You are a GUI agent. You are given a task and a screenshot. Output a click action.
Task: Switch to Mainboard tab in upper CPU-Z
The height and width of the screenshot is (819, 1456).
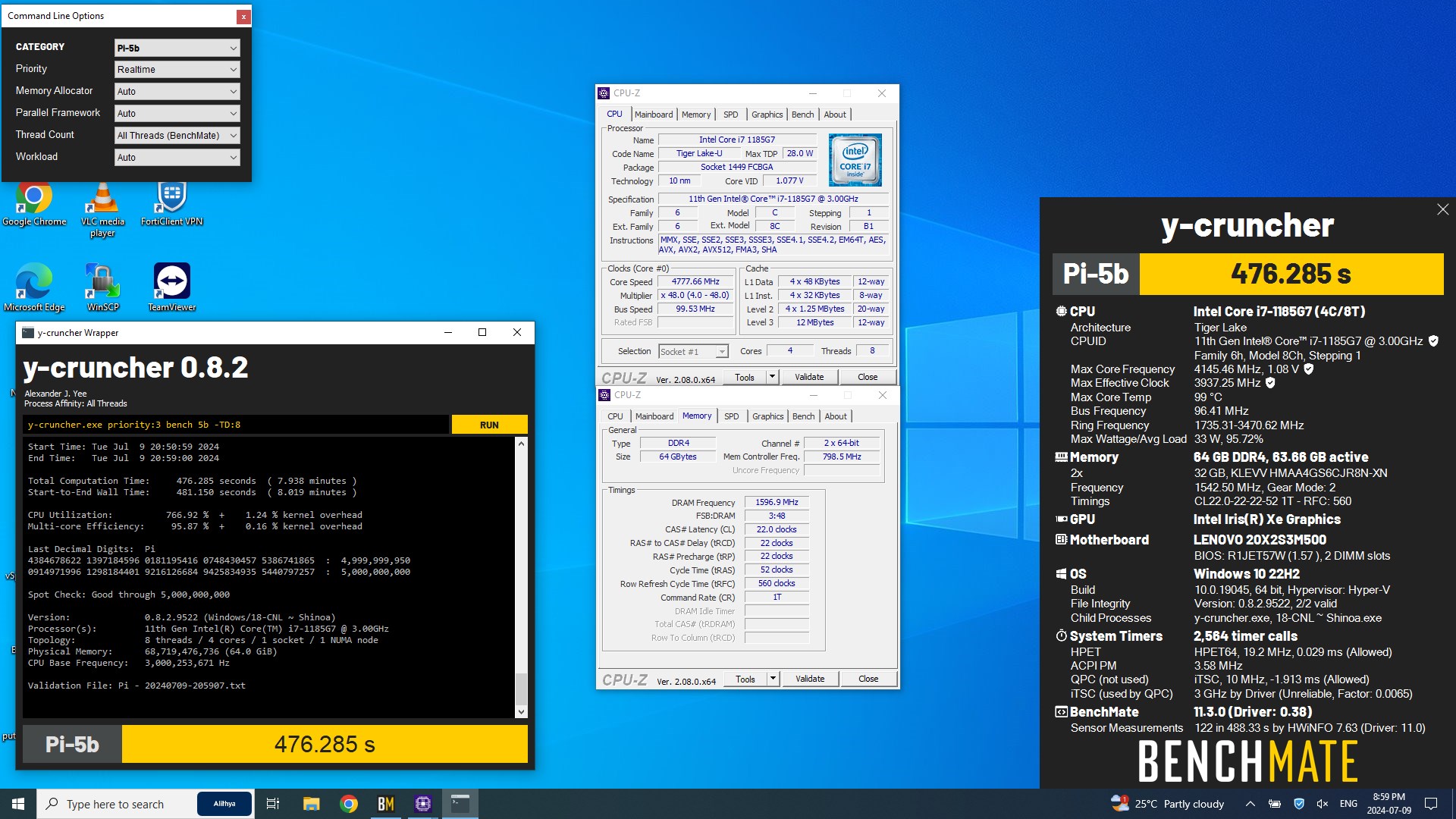(x=654, y=115)
